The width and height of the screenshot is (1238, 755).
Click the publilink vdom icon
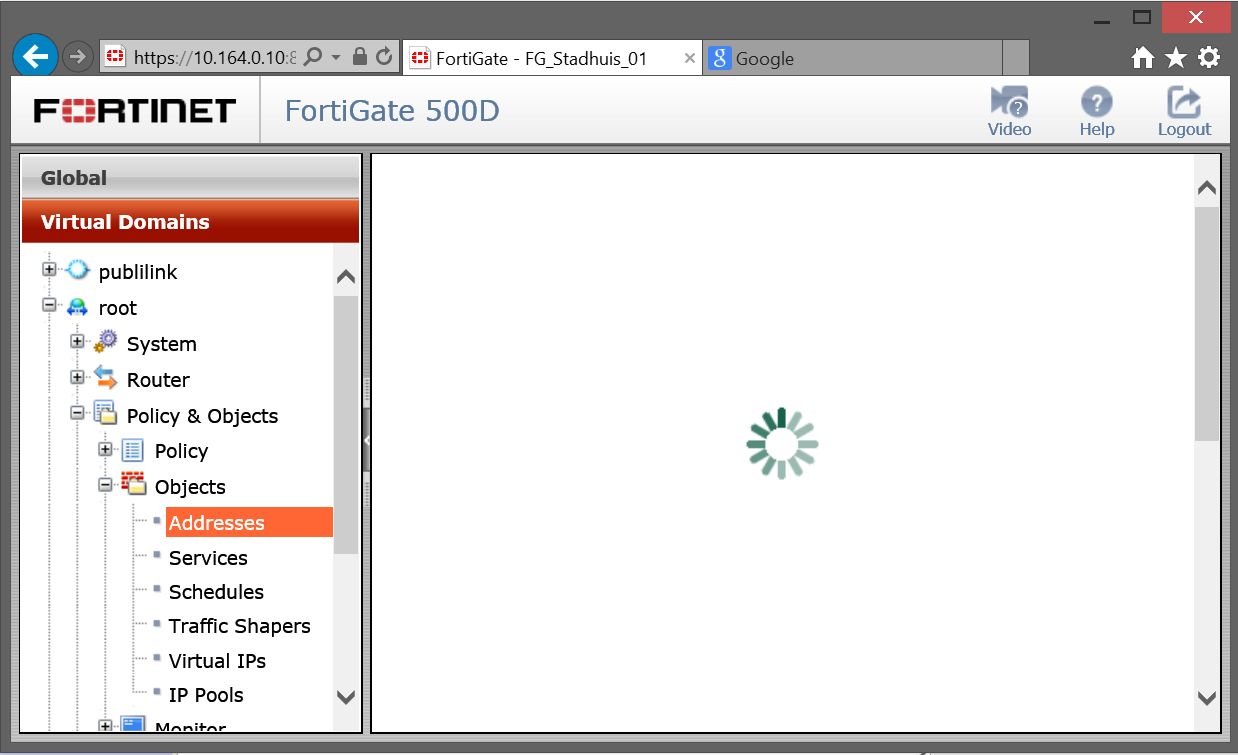point(77,270)
